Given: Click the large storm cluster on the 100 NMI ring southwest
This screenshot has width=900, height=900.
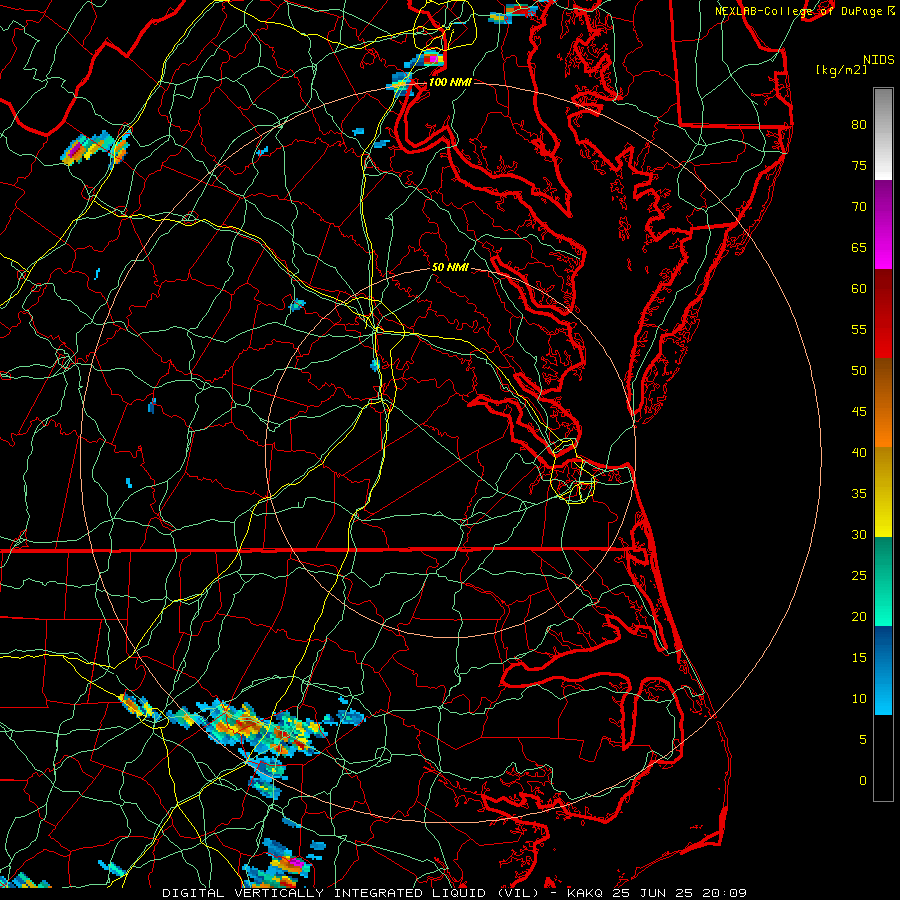Looking at the screenshot, I should (x=247, y=729).
